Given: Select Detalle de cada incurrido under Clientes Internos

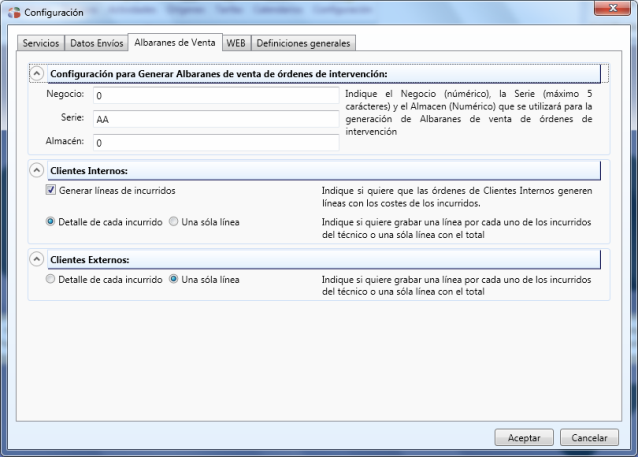Looking at the screenshot, I should point(51,220).
